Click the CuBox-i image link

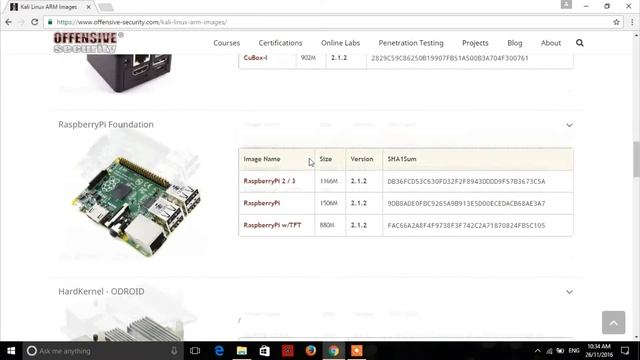[x=256, y=58]
